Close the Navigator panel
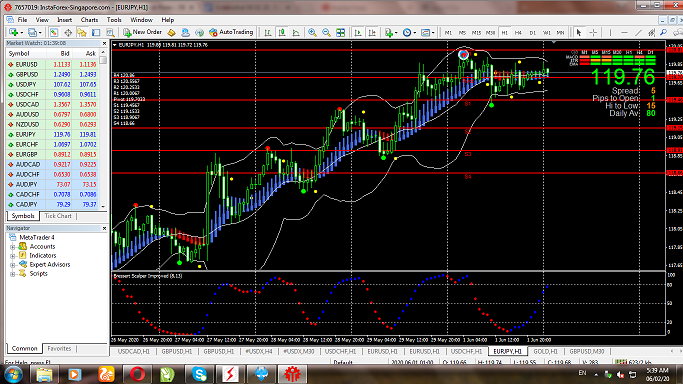 click(104, 228)
